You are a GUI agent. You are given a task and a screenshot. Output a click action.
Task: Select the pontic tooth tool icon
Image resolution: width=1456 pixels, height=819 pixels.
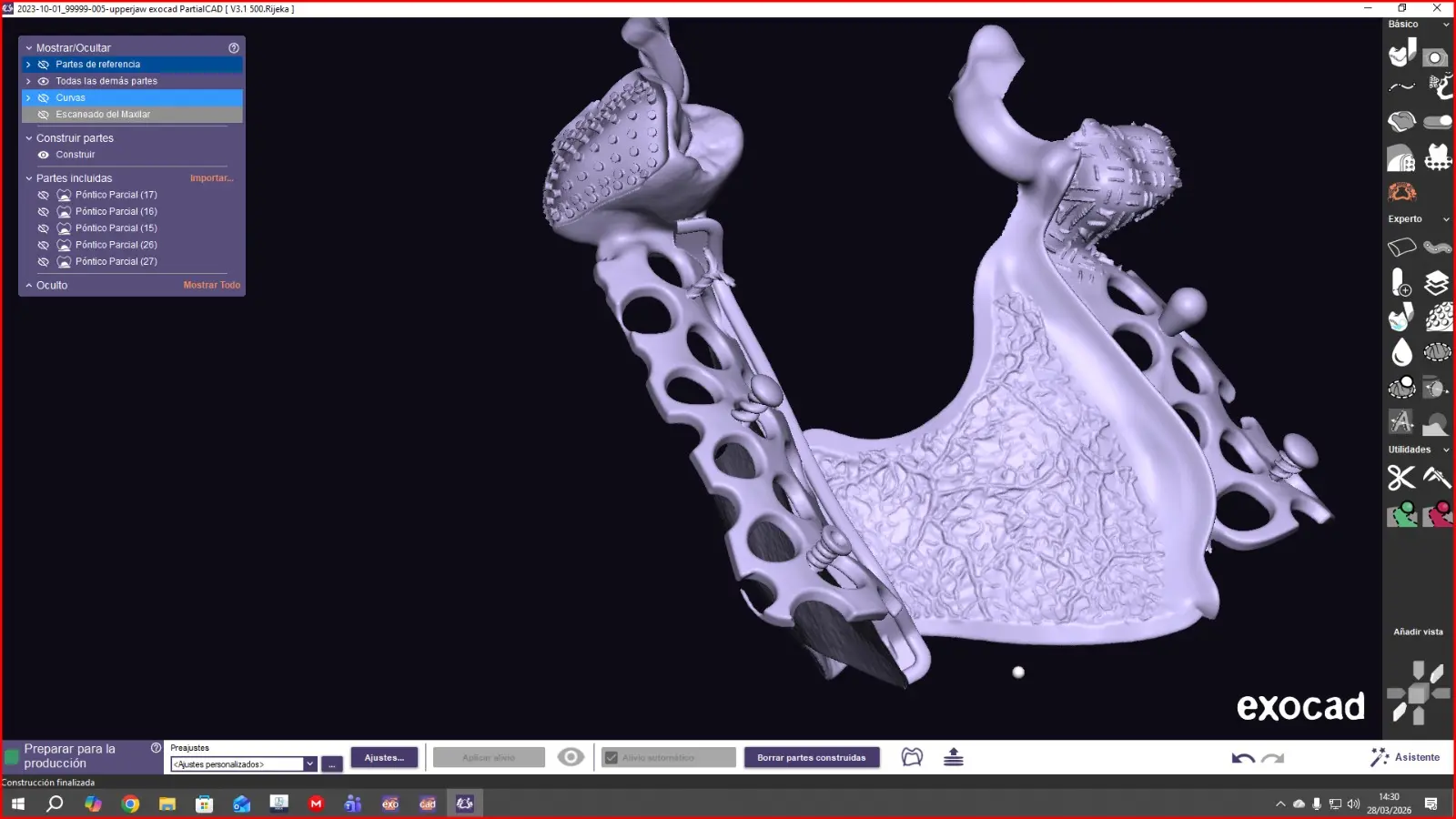pyautogui.click(x=1438, y=157)
